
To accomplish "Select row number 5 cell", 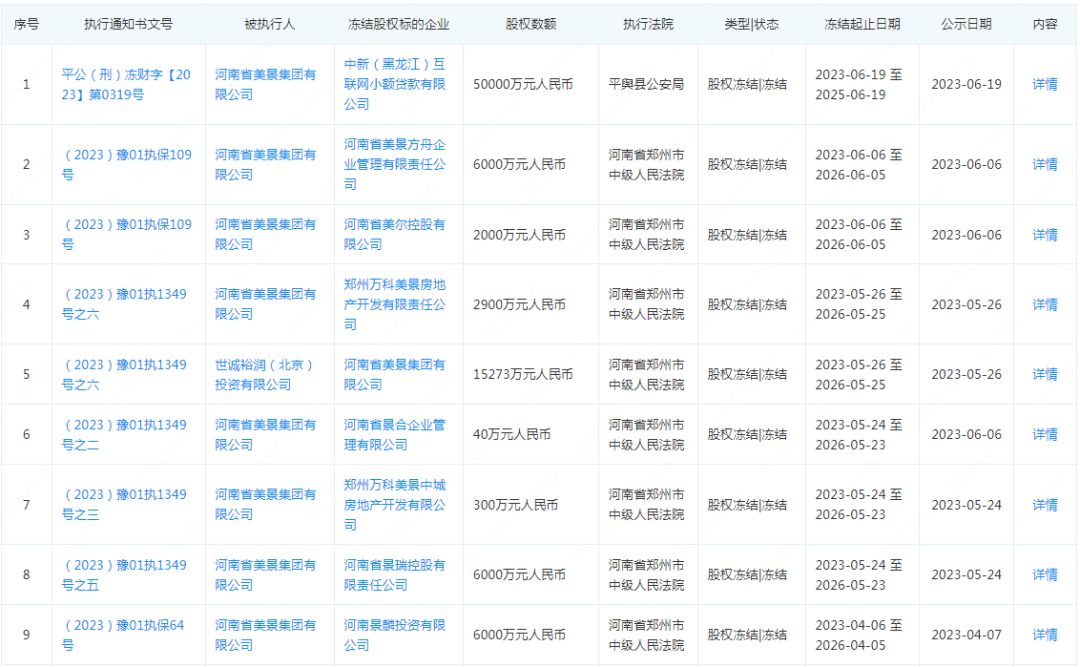I will click(x=26, y=374).
